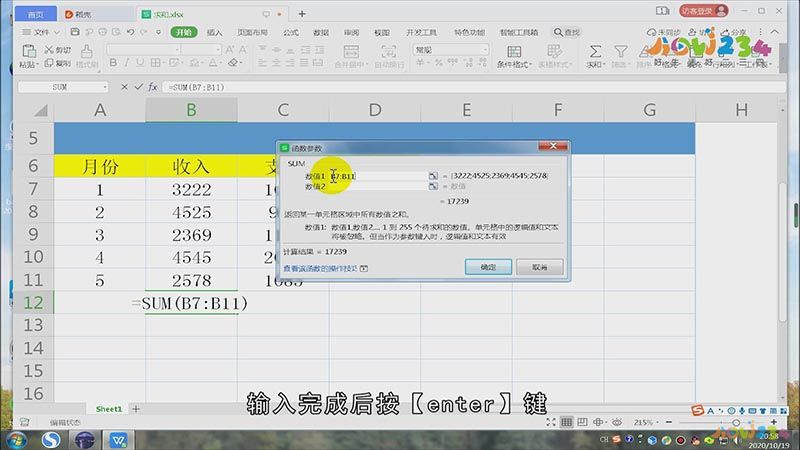
Task: Collapse the ribbon with the chevron
Action: click(x=774, y=32)
